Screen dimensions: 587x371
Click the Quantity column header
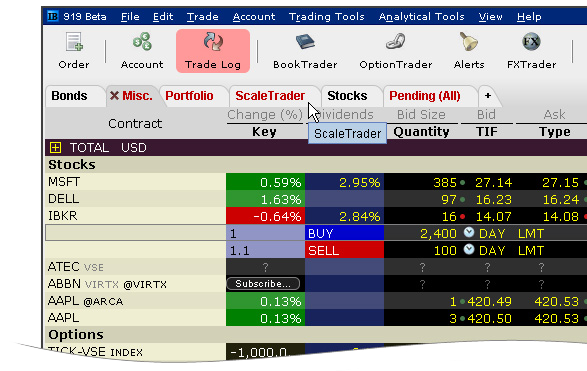tap(421, 132)
